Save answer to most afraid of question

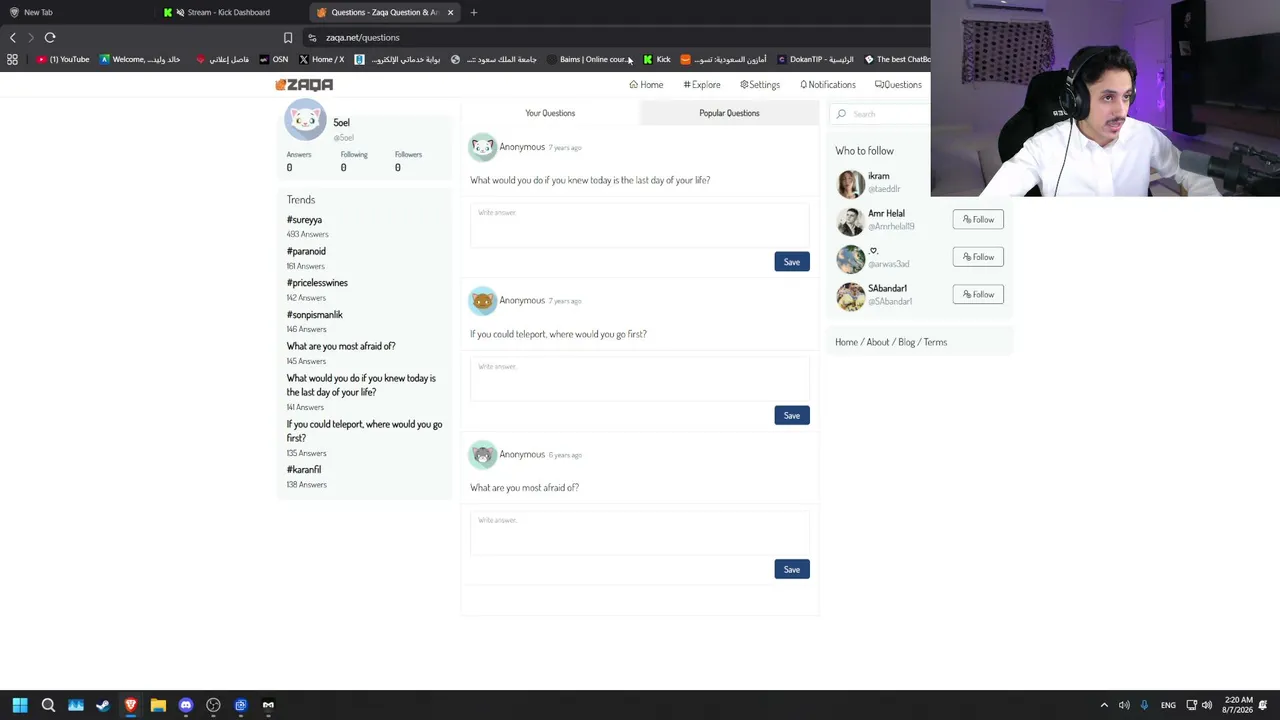tap(792, 570)
